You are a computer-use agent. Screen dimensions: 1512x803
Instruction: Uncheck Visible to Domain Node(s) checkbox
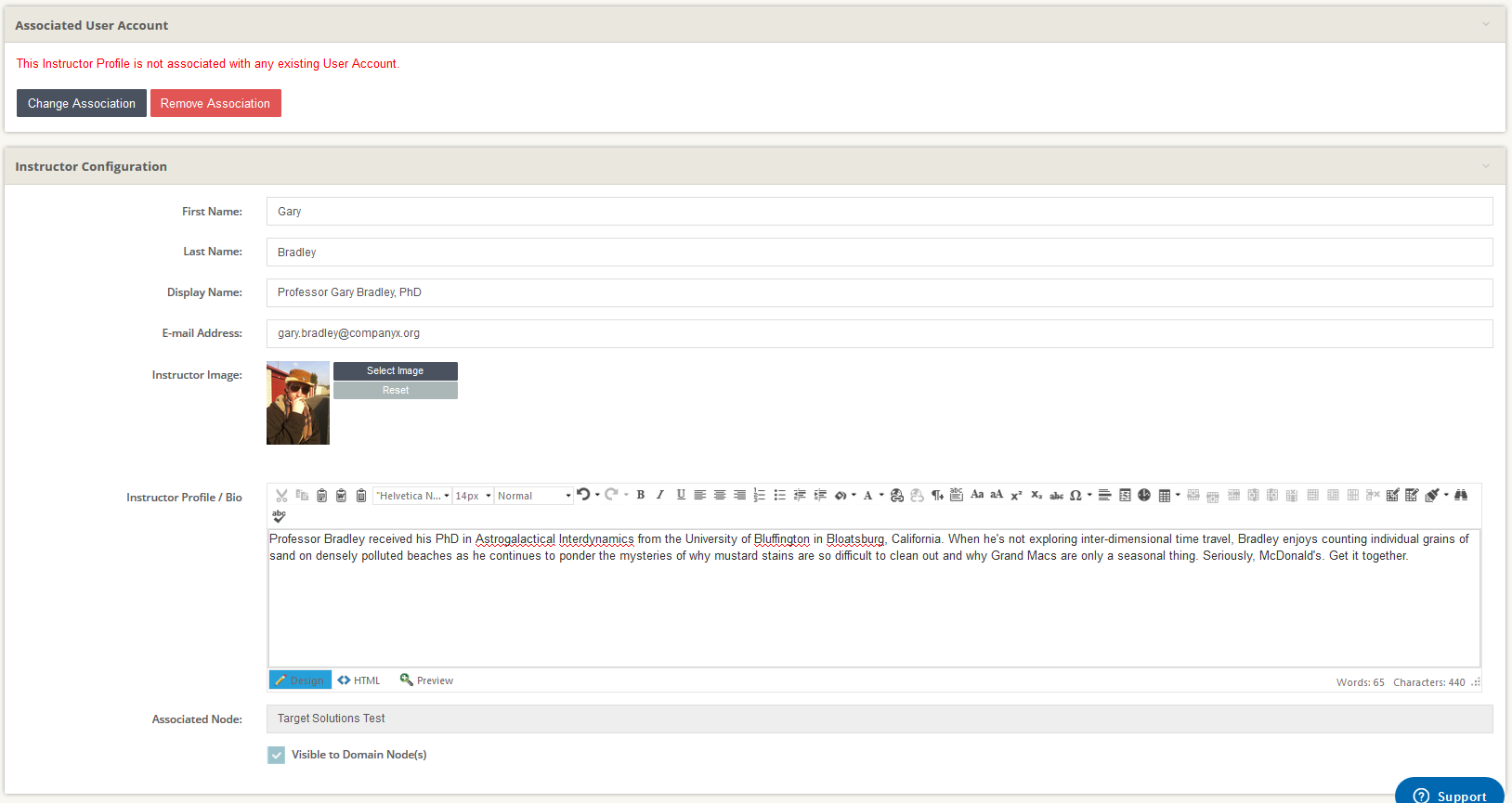(x=277, y=755)
